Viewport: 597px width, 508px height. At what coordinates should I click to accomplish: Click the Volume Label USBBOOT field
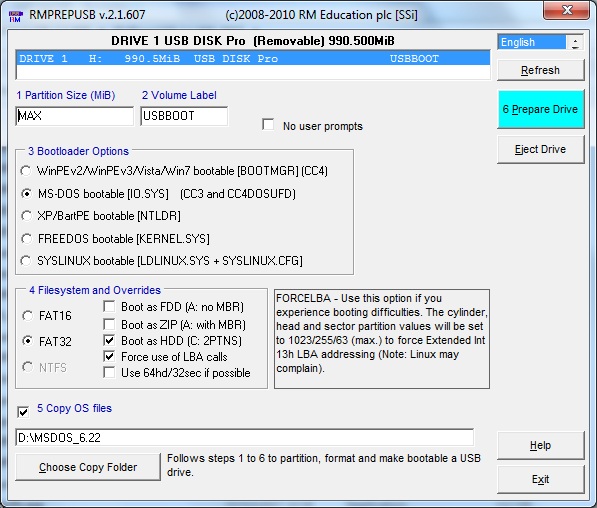point(184,116)
